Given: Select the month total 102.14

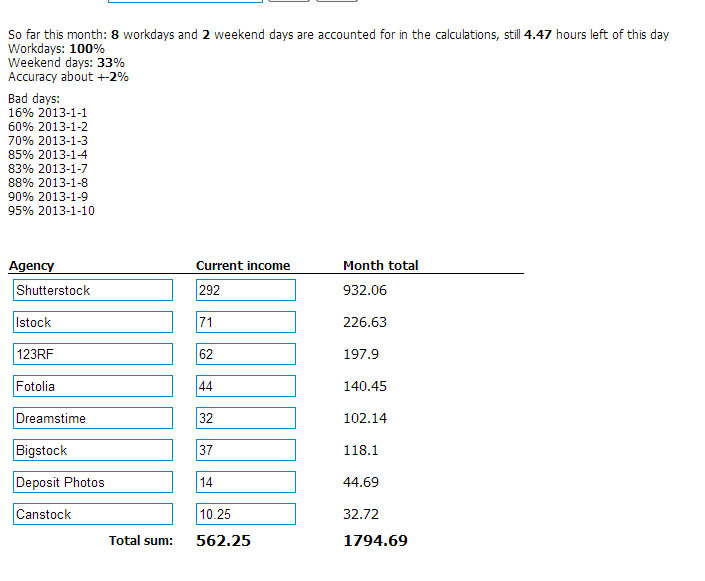Looking at the screenshot, I should pyautogui.click(x=365, y=418).
